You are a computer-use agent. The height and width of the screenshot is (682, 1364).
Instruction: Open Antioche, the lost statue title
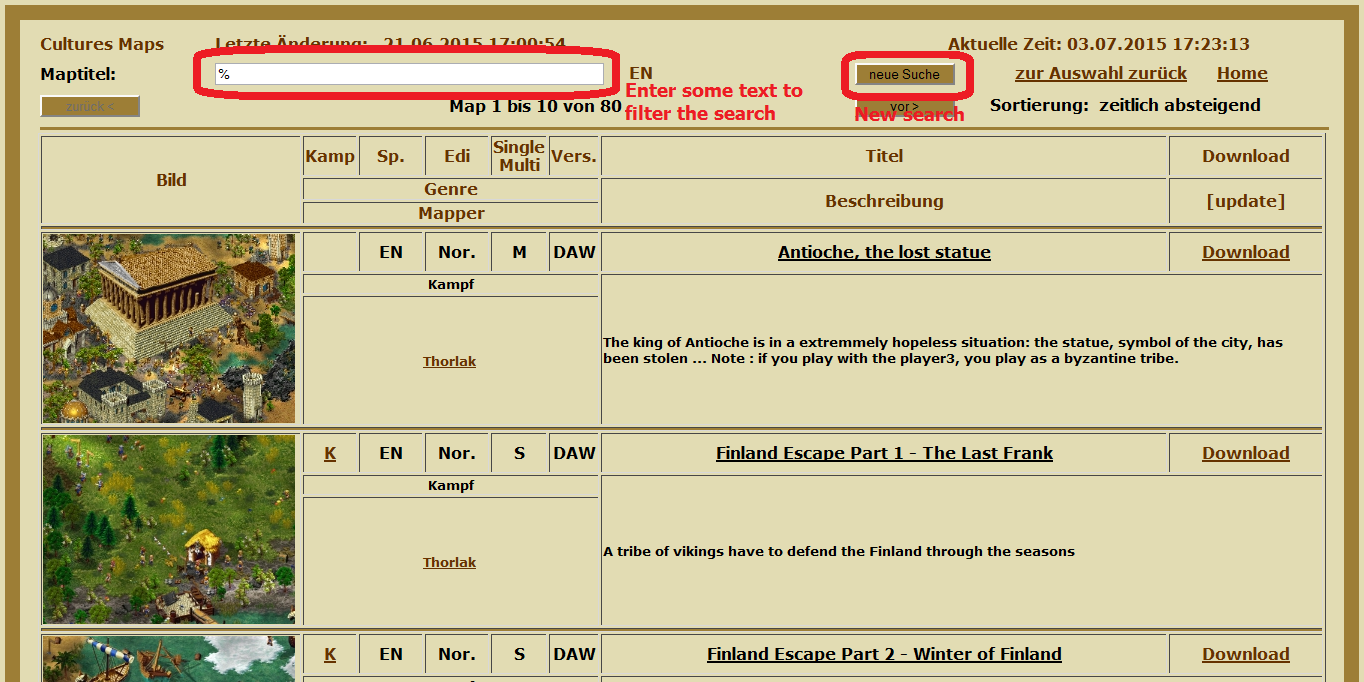pos(884,252)
